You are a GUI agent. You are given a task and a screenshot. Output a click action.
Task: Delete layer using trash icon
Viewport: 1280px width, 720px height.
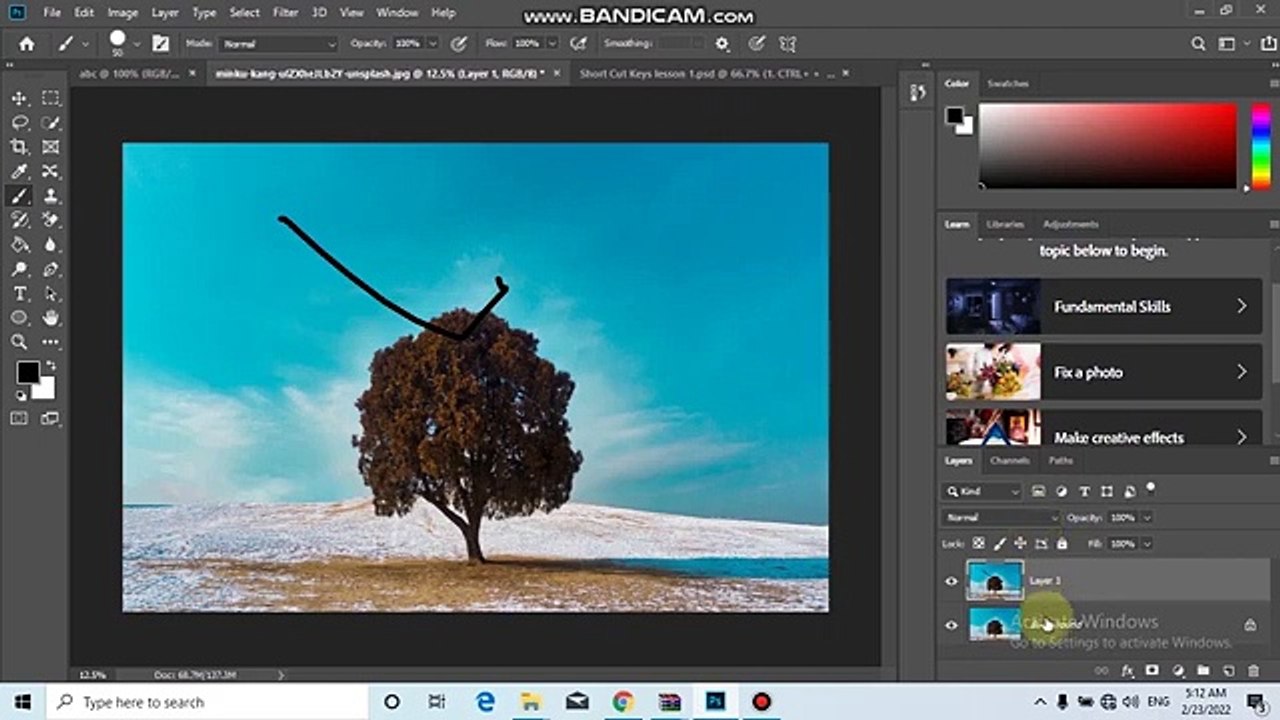[1253, 671]
